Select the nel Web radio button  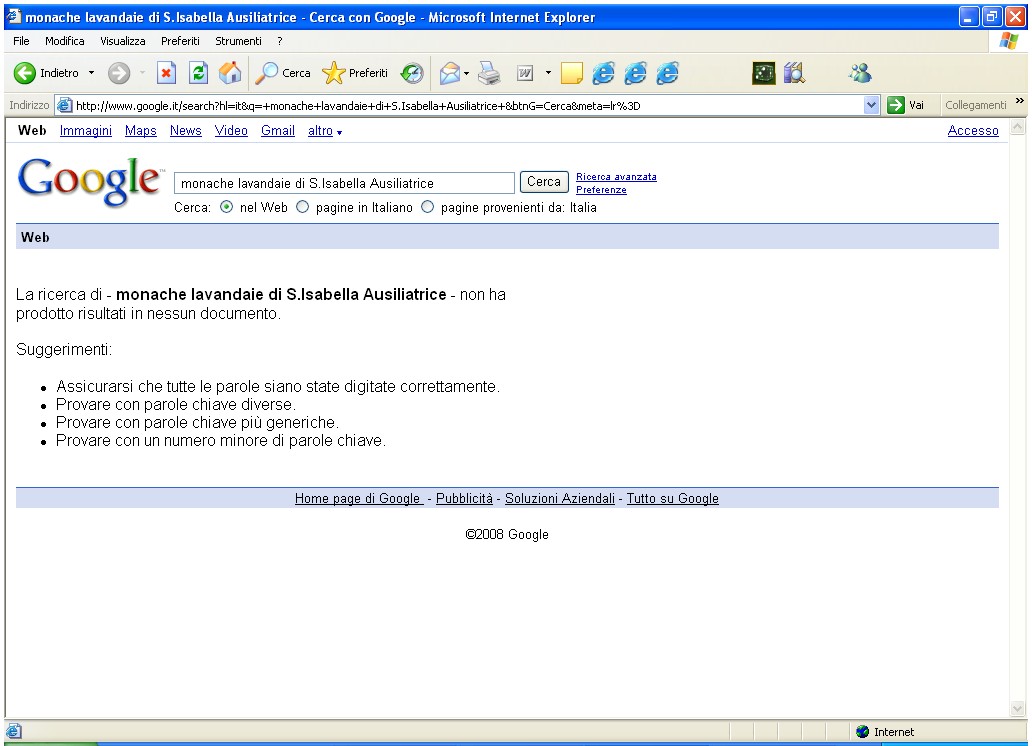point(226,207)
